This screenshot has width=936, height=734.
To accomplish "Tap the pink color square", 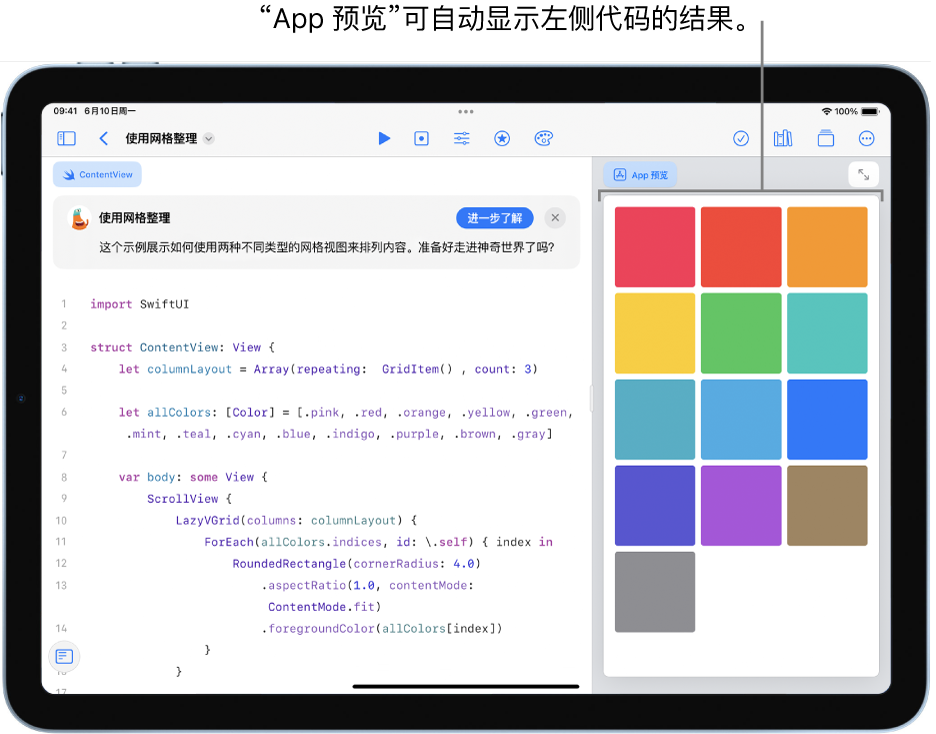I will pyautogui.click(x=655, y=247).
